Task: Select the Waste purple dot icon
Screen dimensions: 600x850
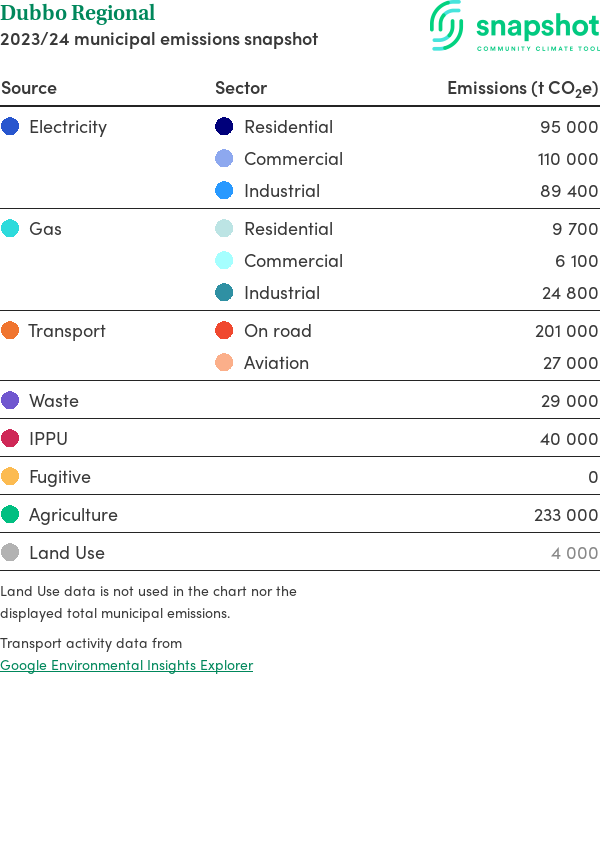Action: pyautogui.click(x=10, y=401)
